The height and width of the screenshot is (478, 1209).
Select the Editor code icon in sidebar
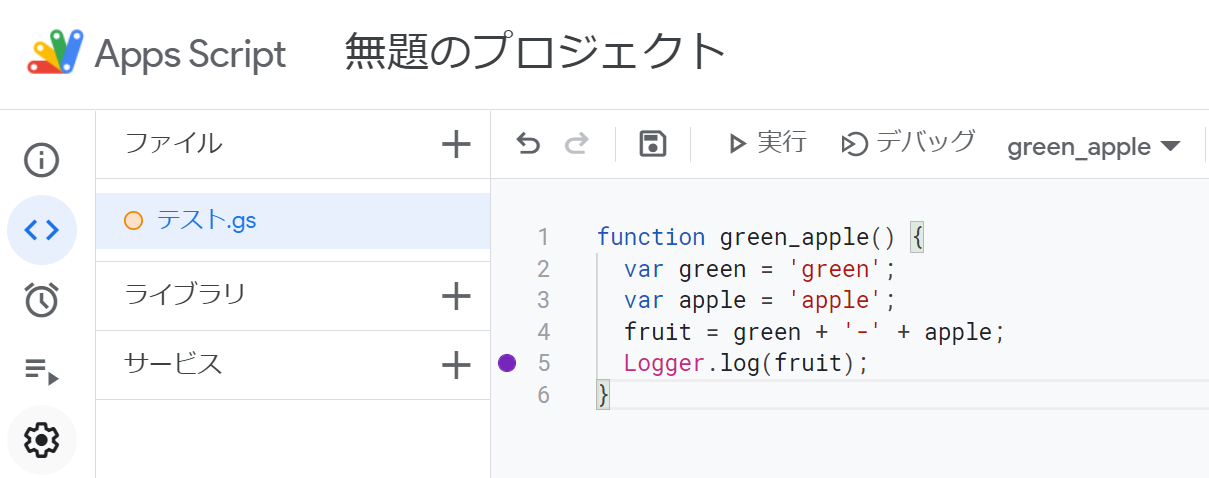point(42,230)
